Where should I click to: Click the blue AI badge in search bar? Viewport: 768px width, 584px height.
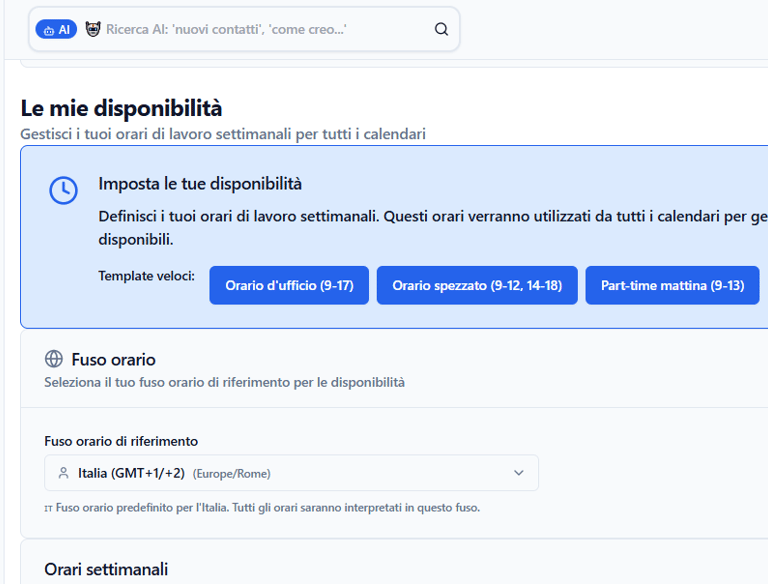[x=56, y=30]
